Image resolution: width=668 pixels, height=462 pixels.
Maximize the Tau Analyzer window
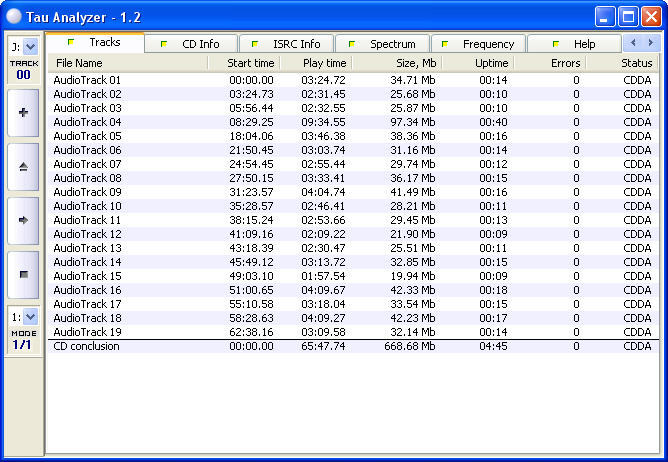click(x=629, y=16)
